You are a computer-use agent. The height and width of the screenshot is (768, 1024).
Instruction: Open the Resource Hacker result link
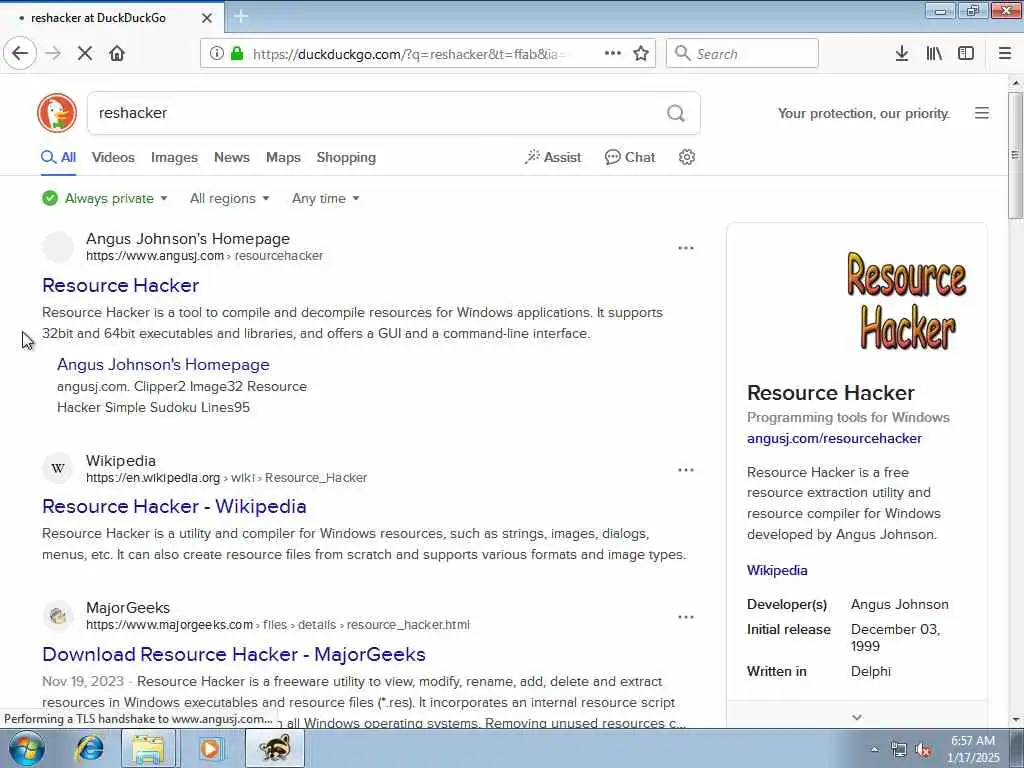point(121,285)
